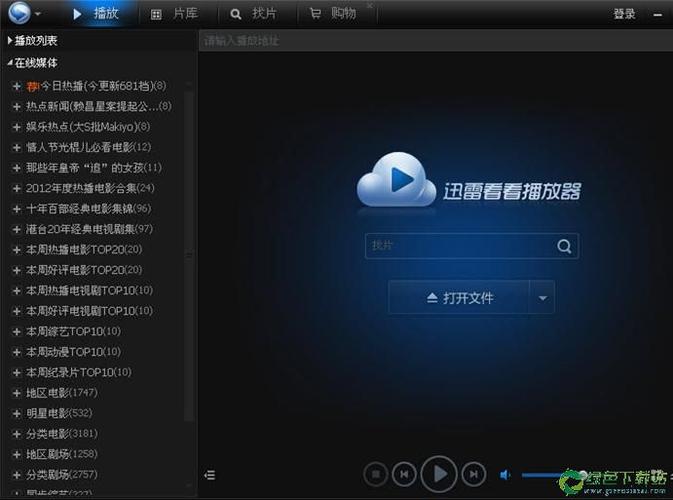Image resolution: width=673 pixels, height=500 pixels.
Task: Expand 本周热播电影TOP20 item
Action: point(17,250)
